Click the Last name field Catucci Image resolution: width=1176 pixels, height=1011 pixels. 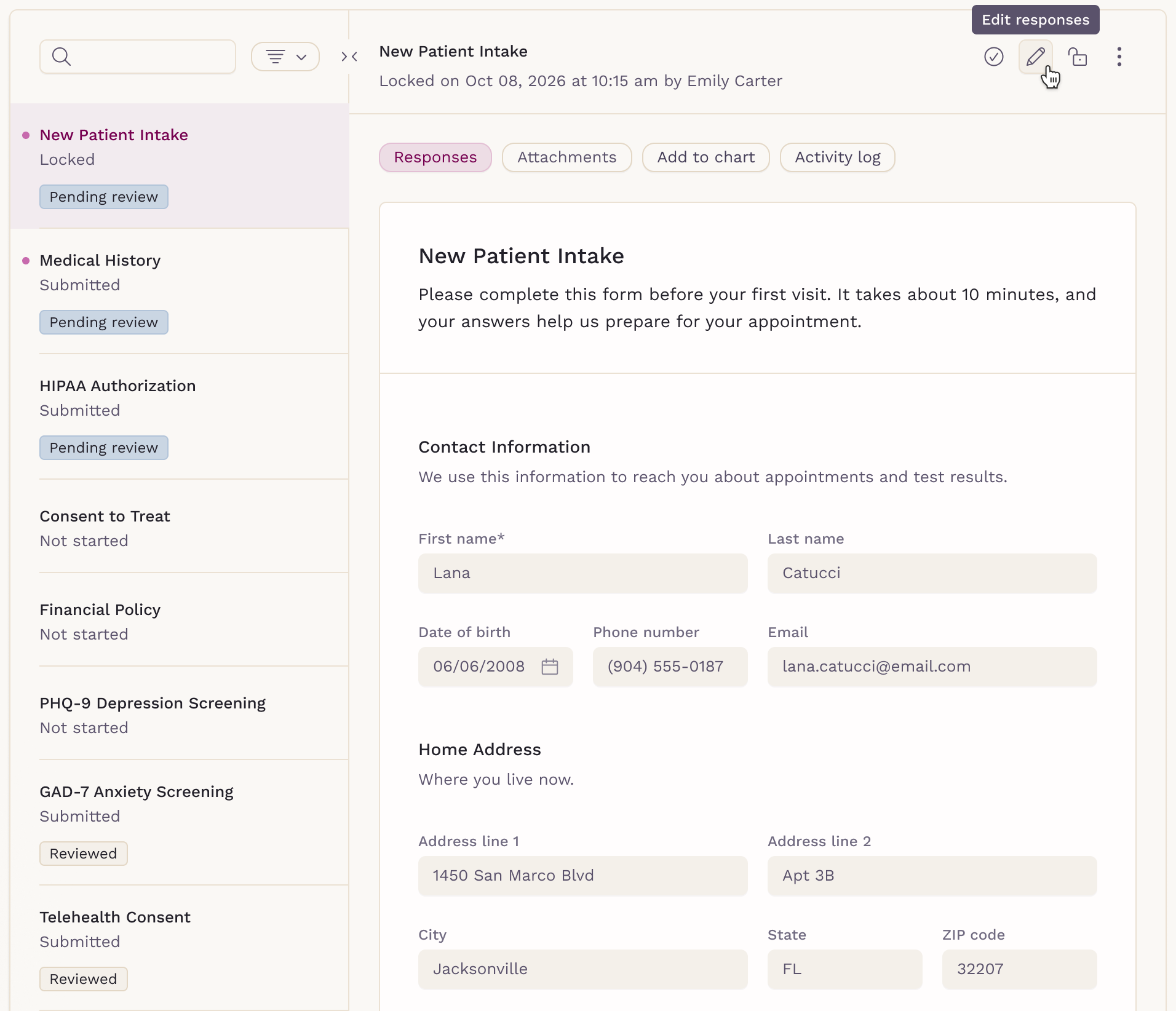click(932, 573)
